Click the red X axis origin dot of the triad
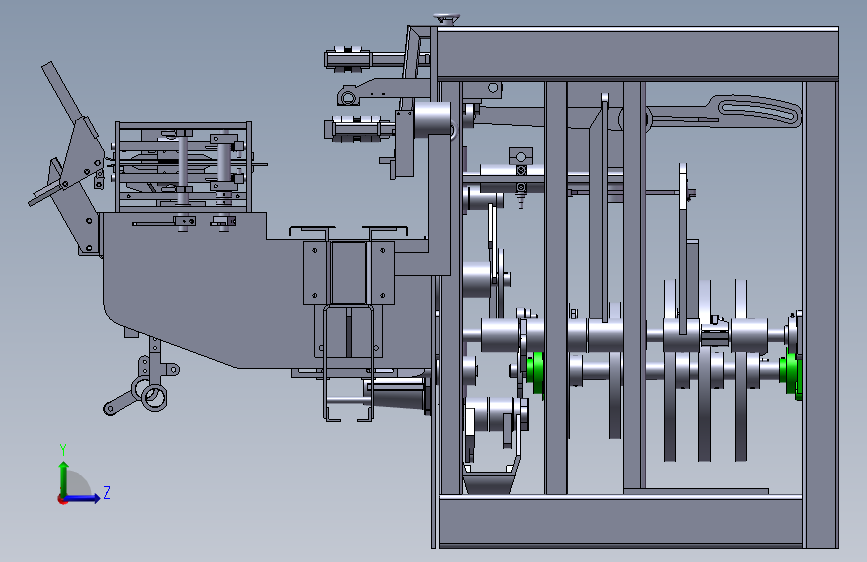This screenshot has width=867, height=562. point(62,499)
